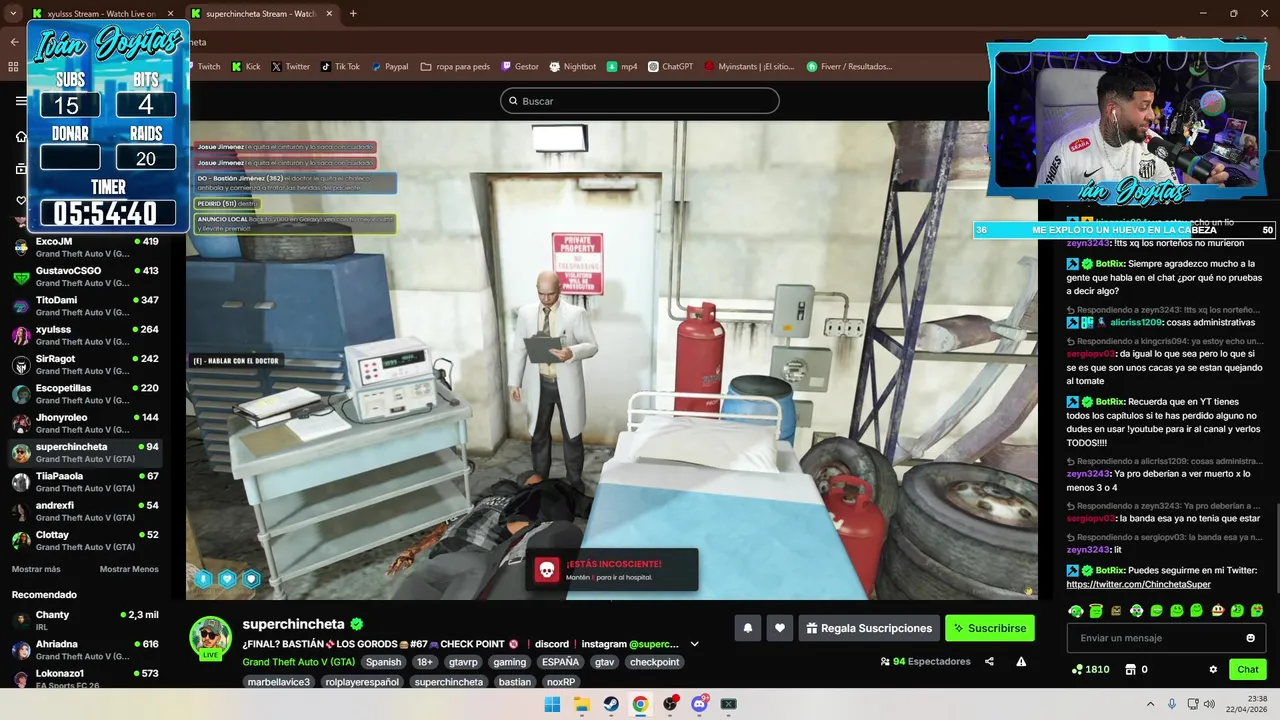
Task: Click the taskbar microphone icon
Action: (x=1172, y=704)
